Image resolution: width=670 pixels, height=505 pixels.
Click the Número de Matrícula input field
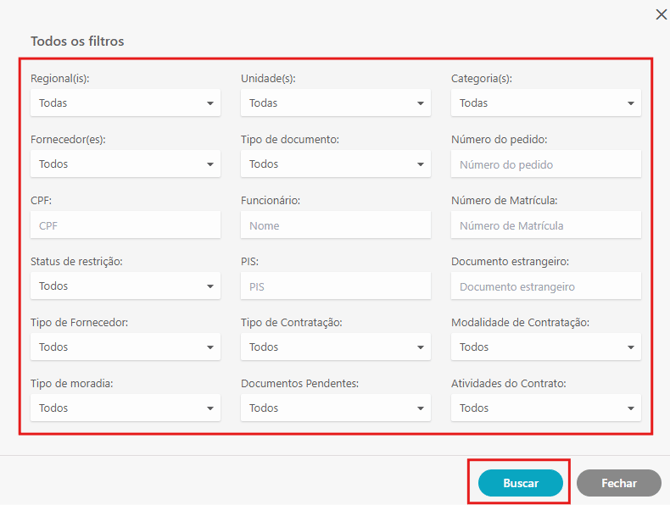click(546, 225)
